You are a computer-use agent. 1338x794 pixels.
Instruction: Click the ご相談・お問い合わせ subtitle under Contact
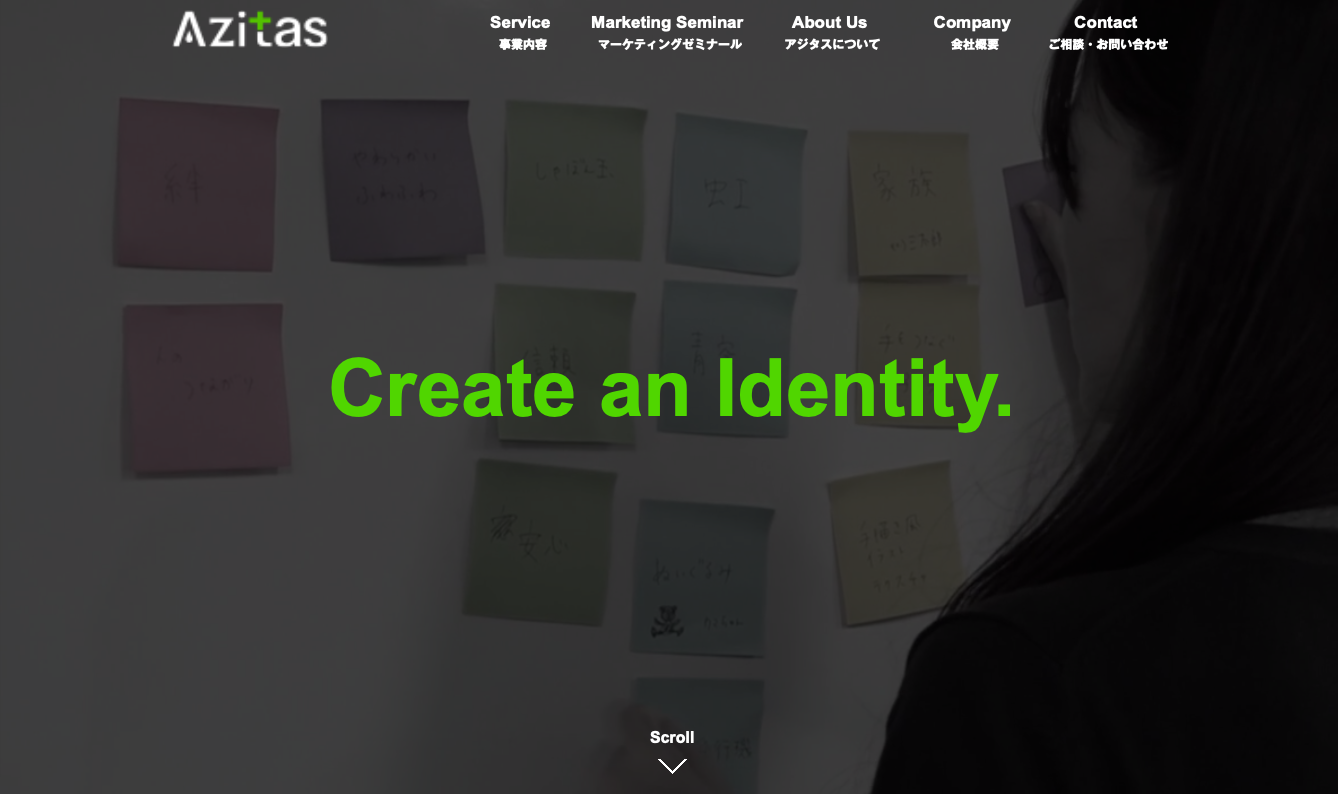1108,45
